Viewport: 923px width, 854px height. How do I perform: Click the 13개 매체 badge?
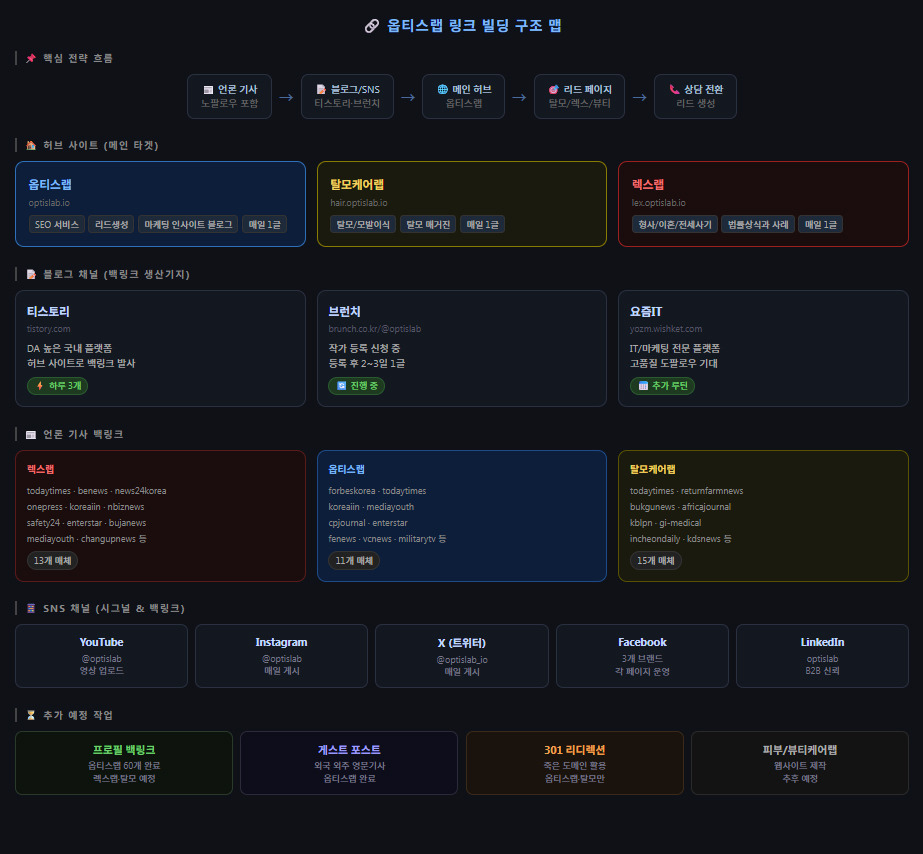(x=52, y=561)
